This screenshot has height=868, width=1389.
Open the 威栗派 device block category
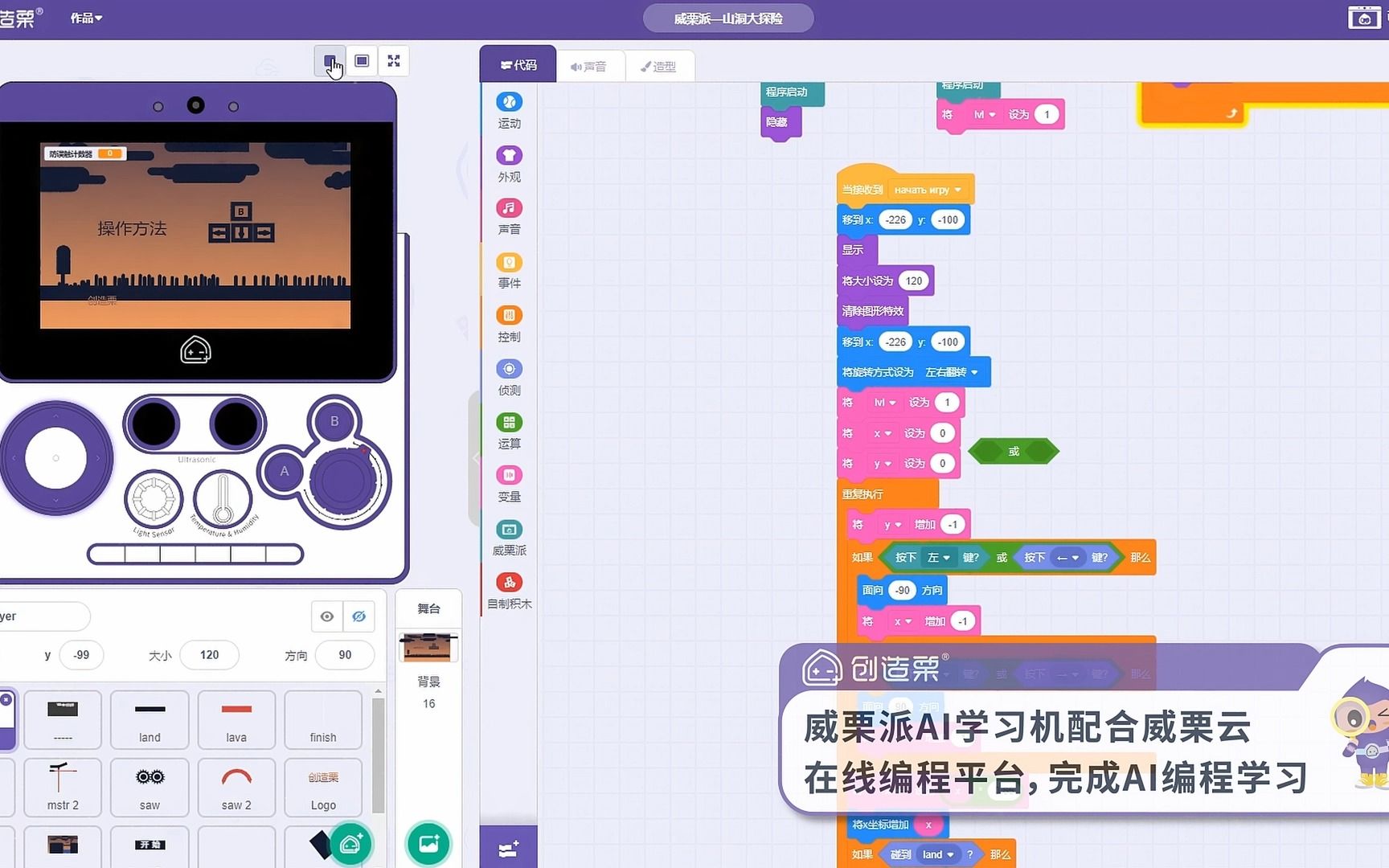tap(509, 538)
